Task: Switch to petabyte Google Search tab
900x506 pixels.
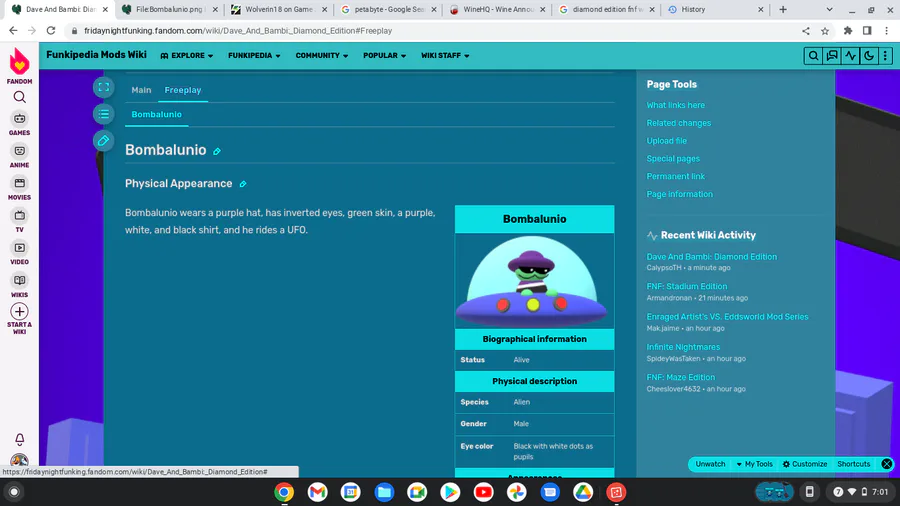Action: pyautogui.click(x=387, y=10)
